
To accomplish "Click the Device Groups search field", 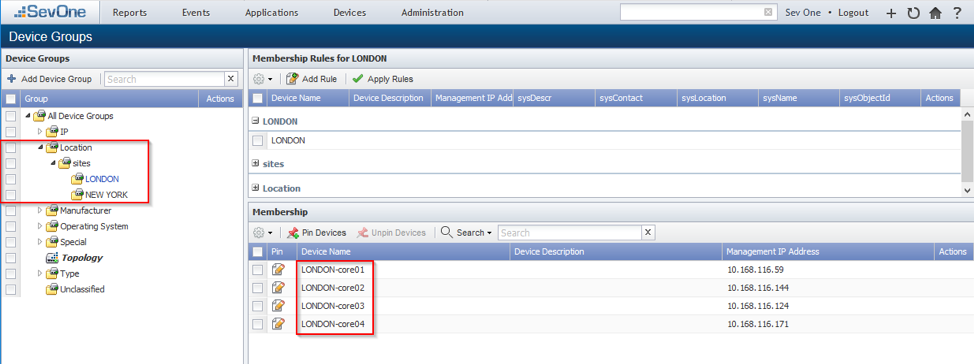I will click(165, 79).
